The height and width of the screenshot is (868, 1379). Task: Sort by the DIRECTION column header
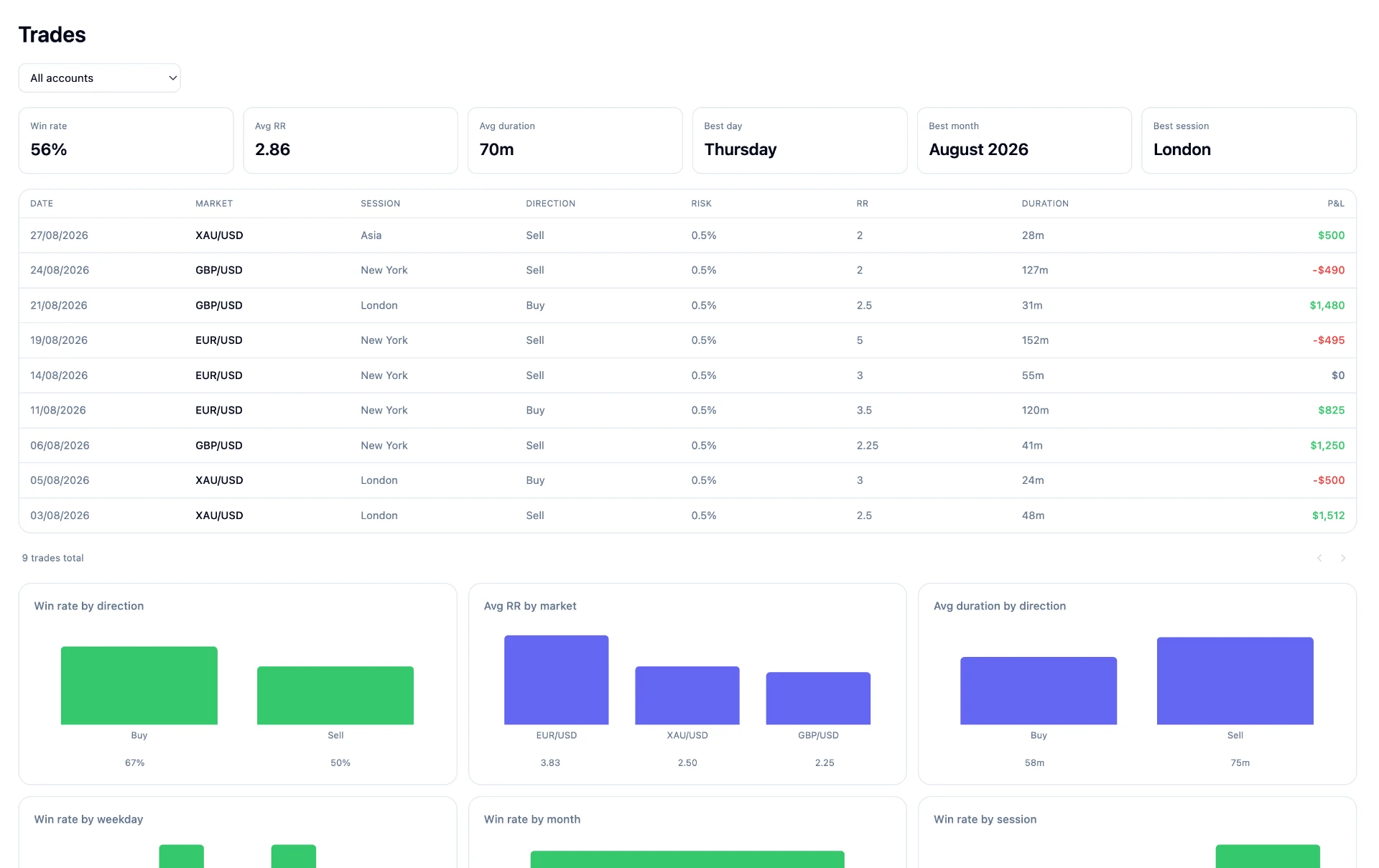pos(550,203)
